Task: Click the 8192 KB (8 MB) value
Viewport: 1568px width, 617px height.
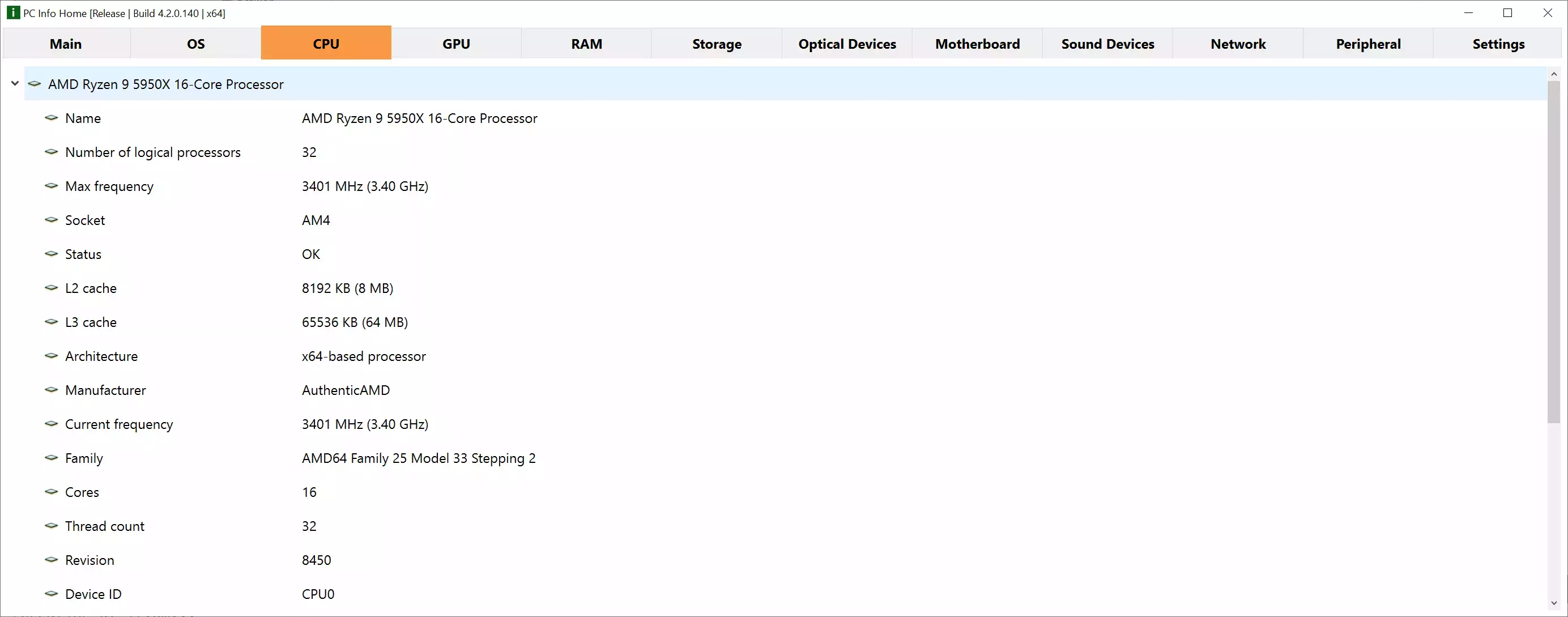Action: pyautogui.click(x=348, y=288)
